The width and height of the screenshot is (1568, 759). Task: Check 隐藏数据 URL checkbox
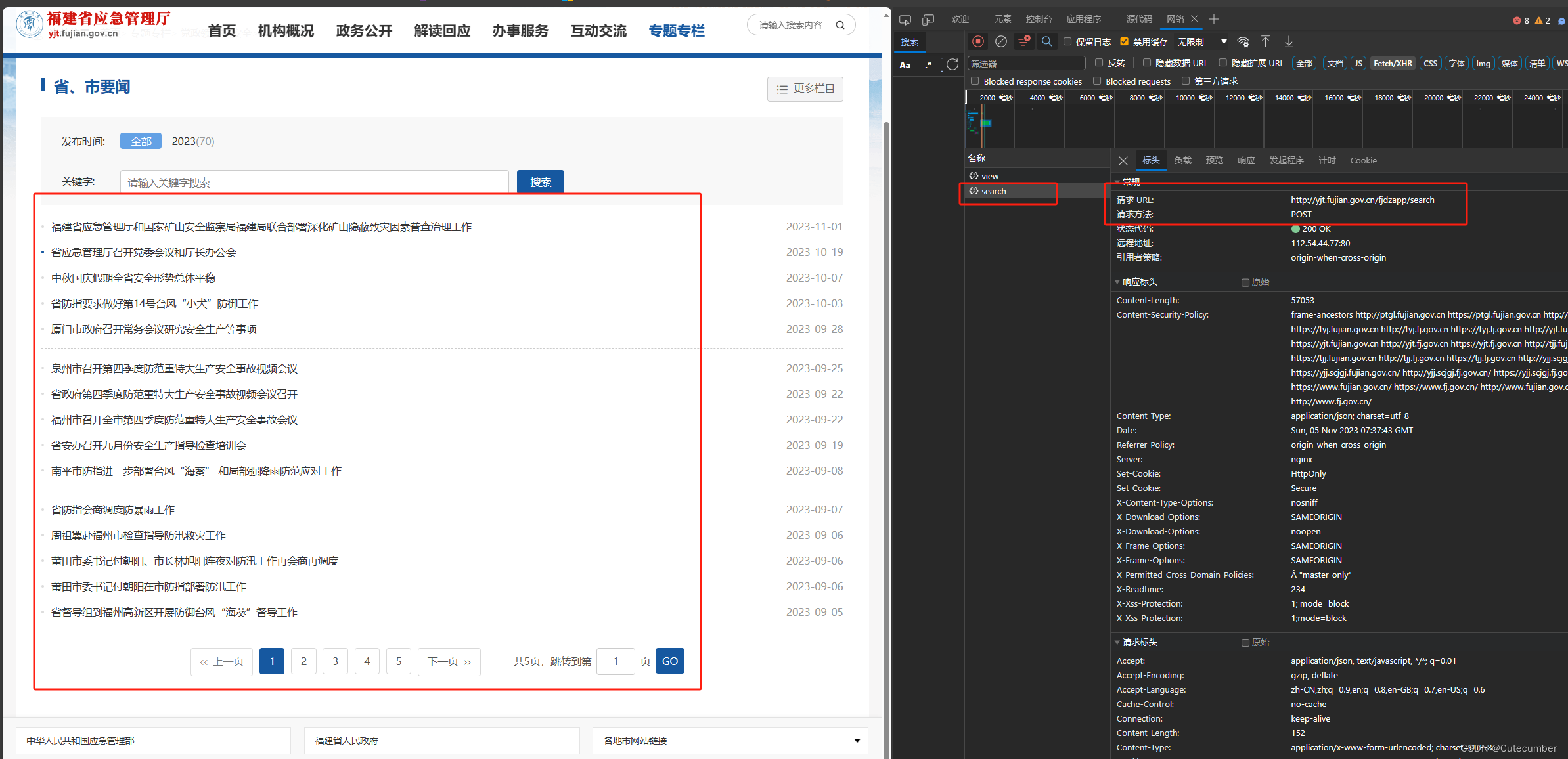[1147, 63]
